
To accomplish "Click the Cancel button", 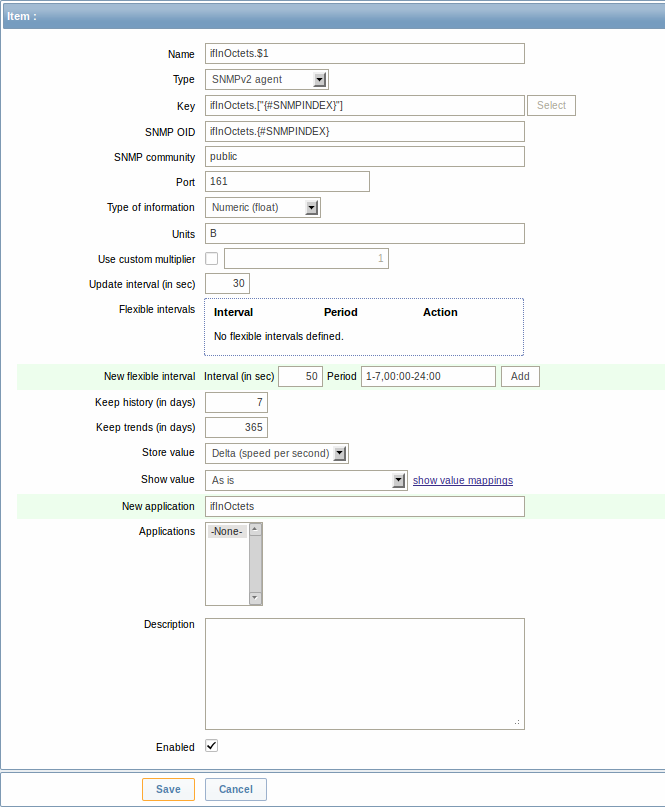I will tap(236, 790).
